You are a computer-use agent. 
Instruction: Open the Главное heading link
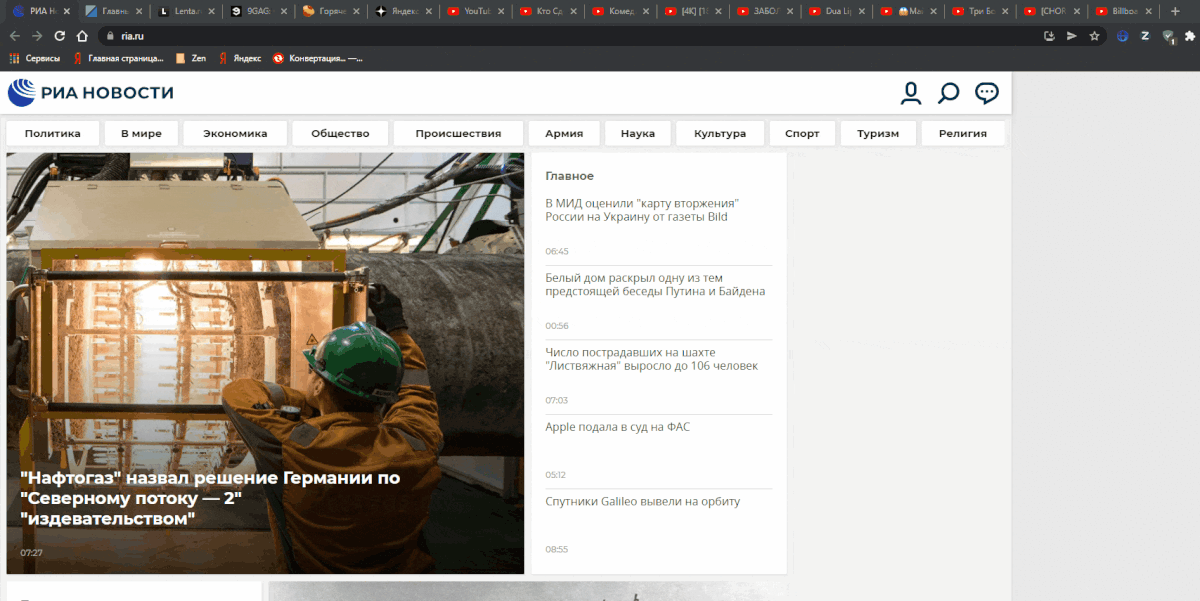coord(570,176)
